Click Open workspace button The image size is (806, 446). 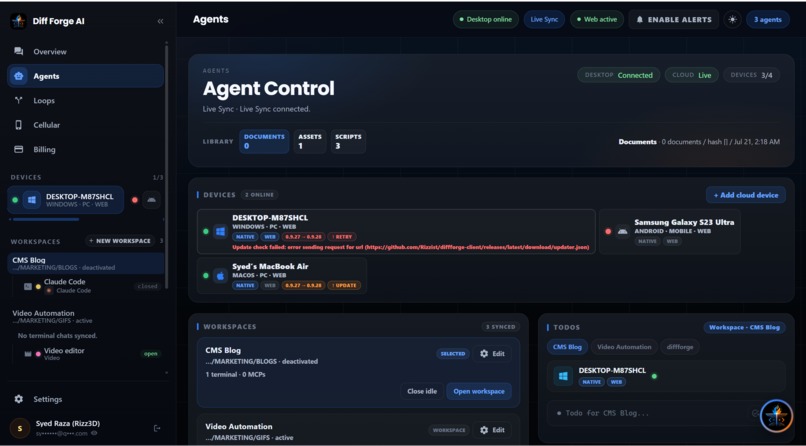click(479, 391)
